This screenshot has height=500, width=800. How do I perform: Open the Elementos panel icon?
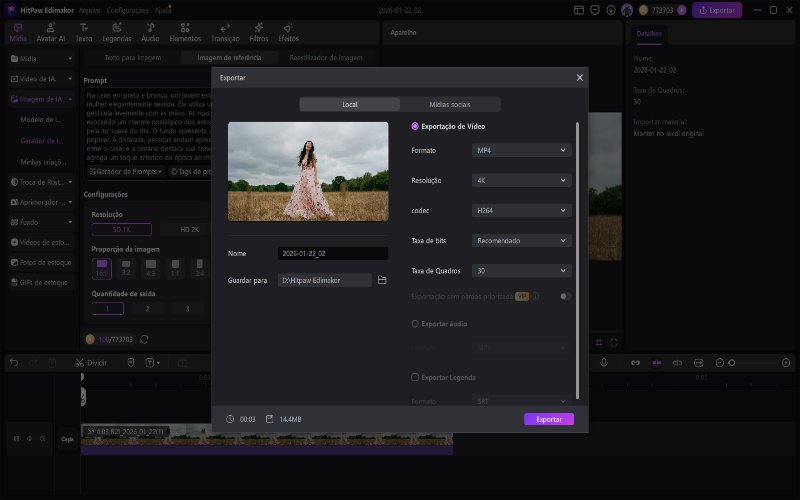[185, 31]
